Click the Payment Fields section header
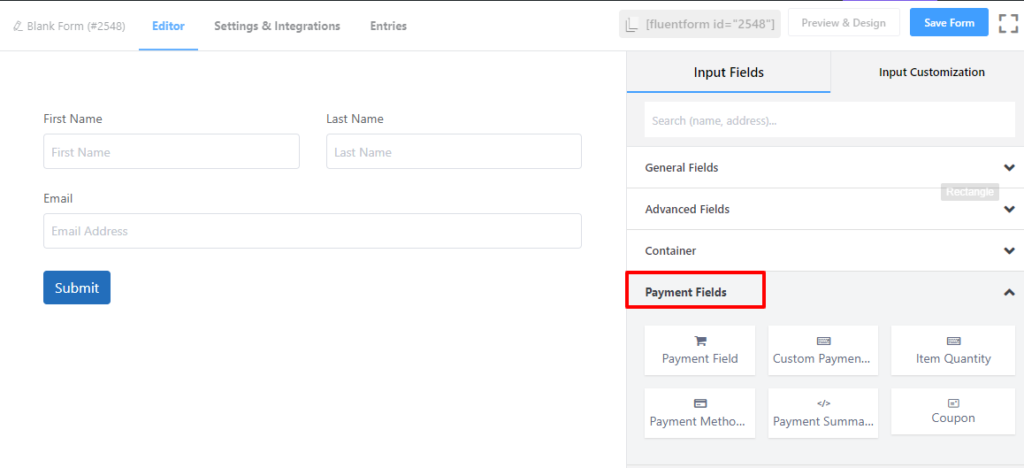The width and height of the screenshot is (1024, 468). (x=825, y=292)
